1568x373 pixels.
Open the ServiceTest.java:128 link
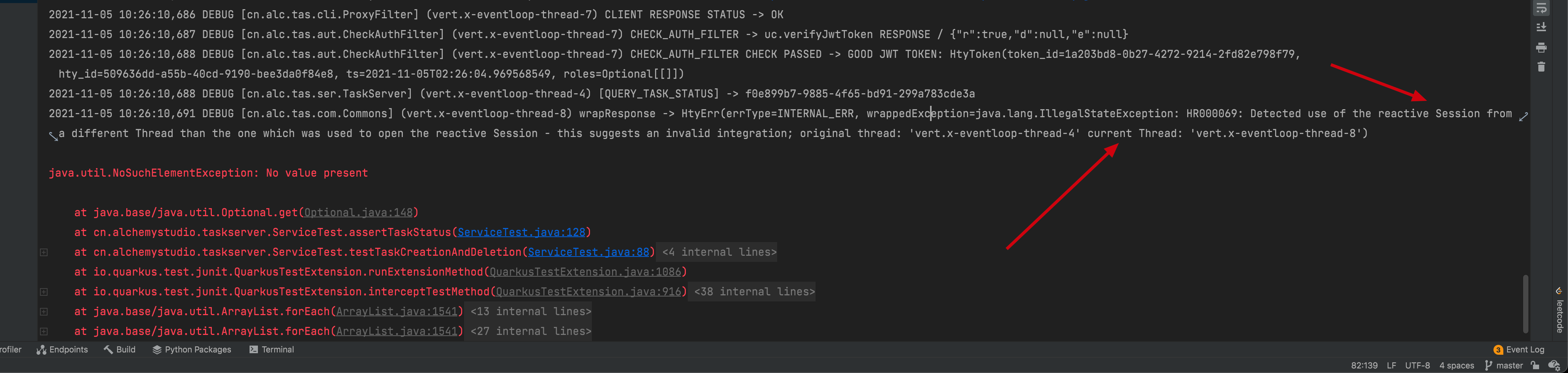coord(521,232)
